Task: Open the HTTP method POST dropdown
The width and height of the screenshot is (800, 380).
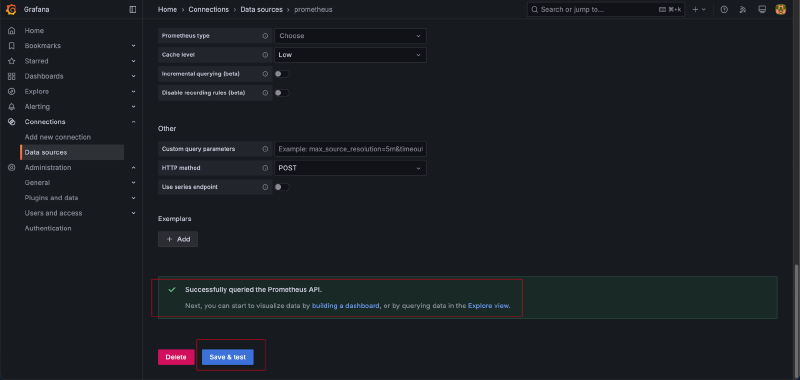Action: tap(350, 168)
